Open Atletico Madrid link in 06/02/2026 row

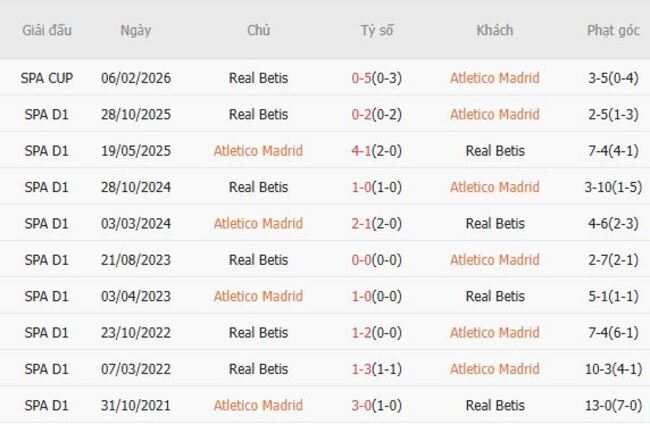click(494, 78)
